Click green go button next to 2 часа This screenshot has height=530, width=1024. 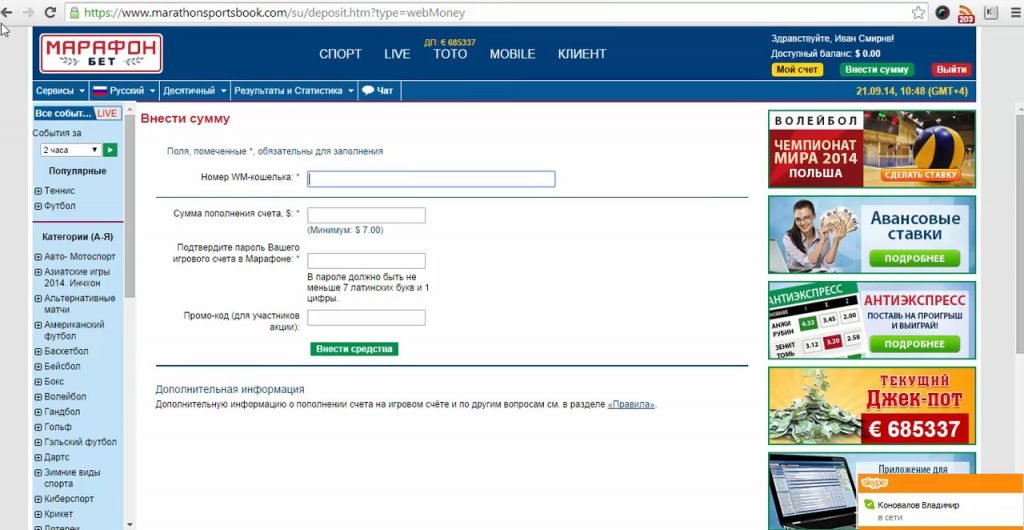[x=110, y=150]
